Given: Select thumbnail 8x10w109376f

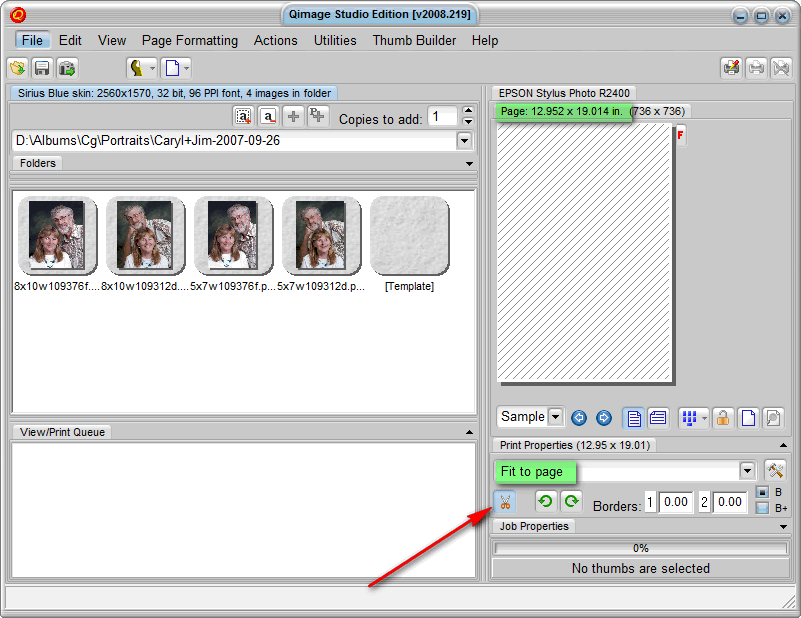Looking at the screenshot, I should 57,235.
